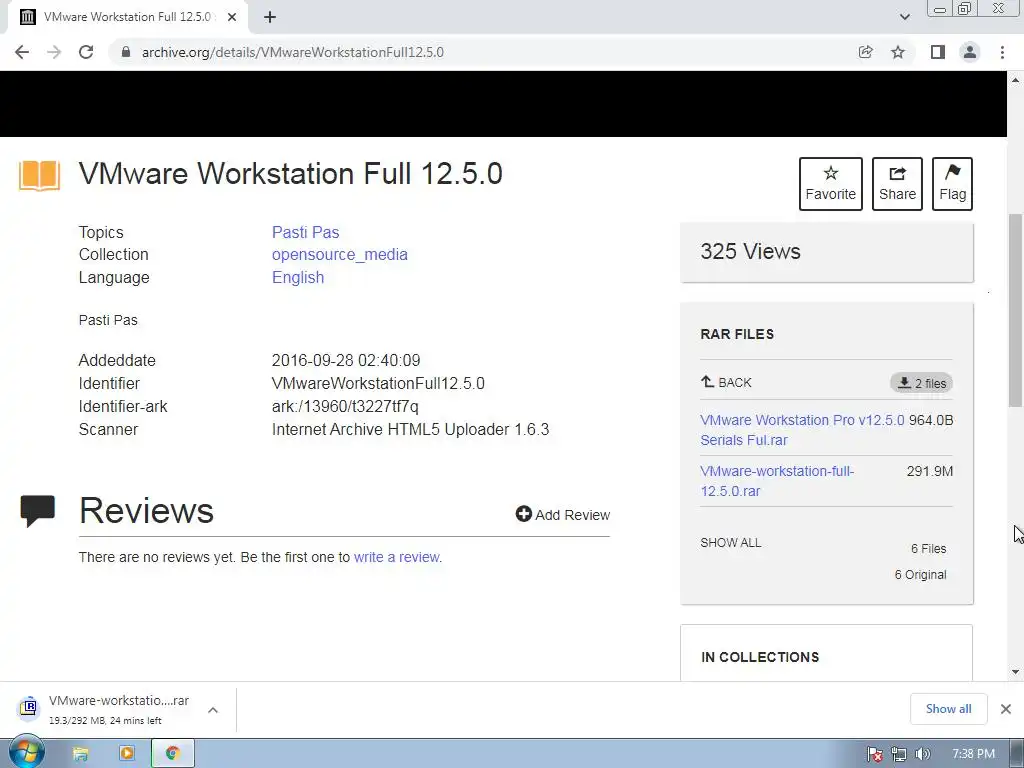Screen dimensions: 1024x768
Task: Click the browser forward arrow
Action: [54, 52]
